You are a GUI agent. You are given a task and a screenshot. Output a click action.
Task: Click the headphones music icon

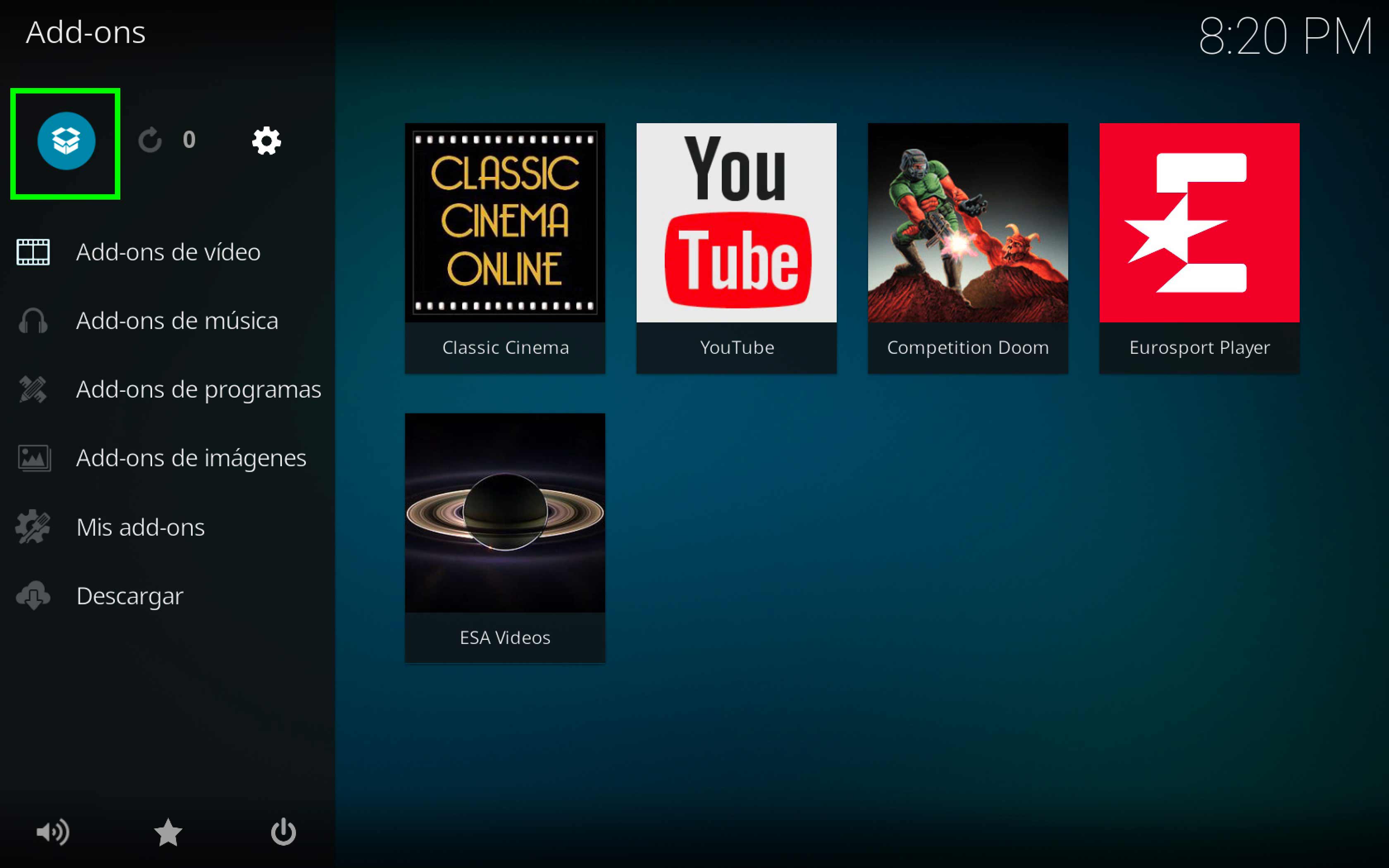(33, 321)
